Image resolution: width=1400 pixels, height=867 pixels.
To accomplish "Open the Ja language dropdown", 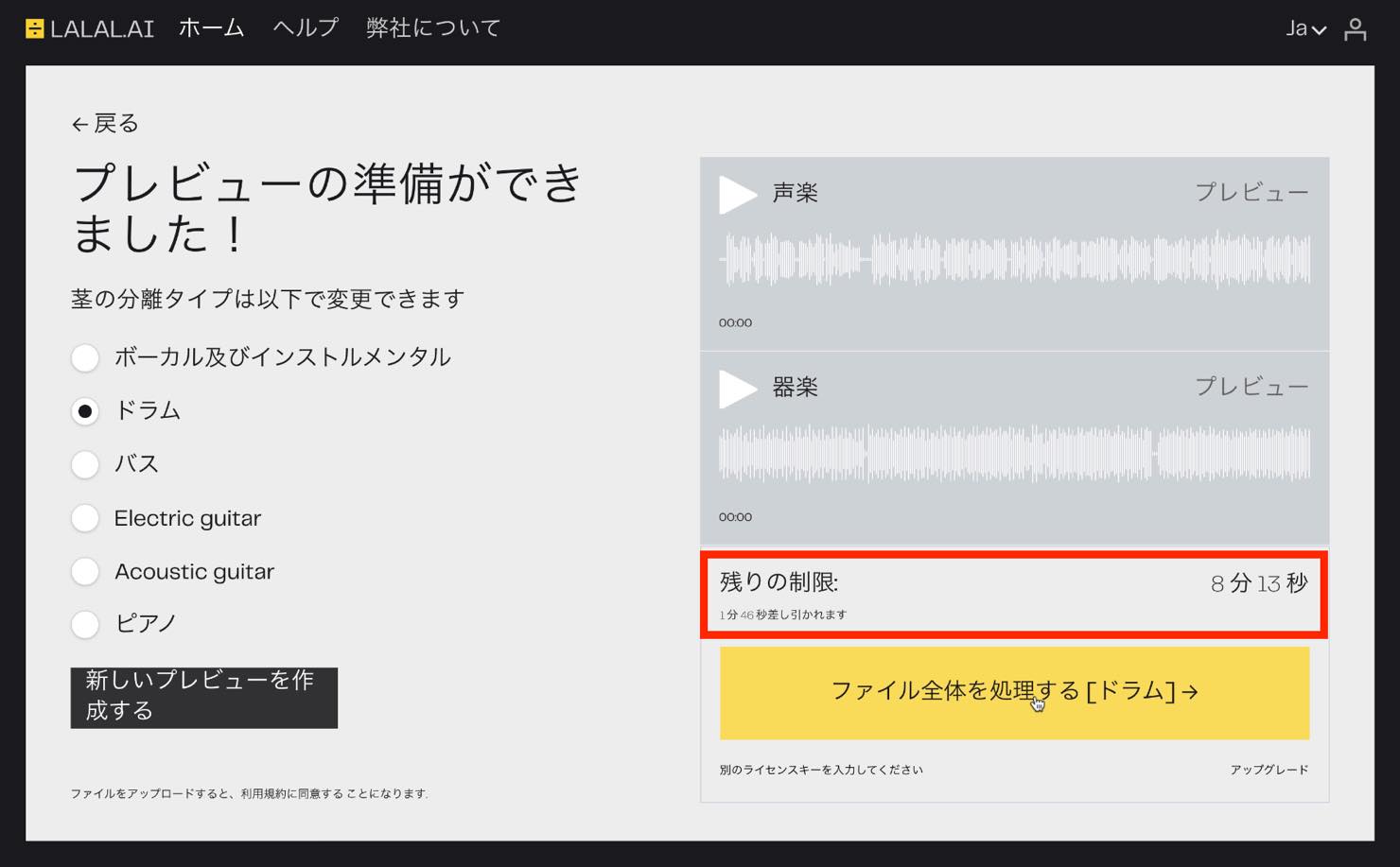I will (x=1305, y=28).
